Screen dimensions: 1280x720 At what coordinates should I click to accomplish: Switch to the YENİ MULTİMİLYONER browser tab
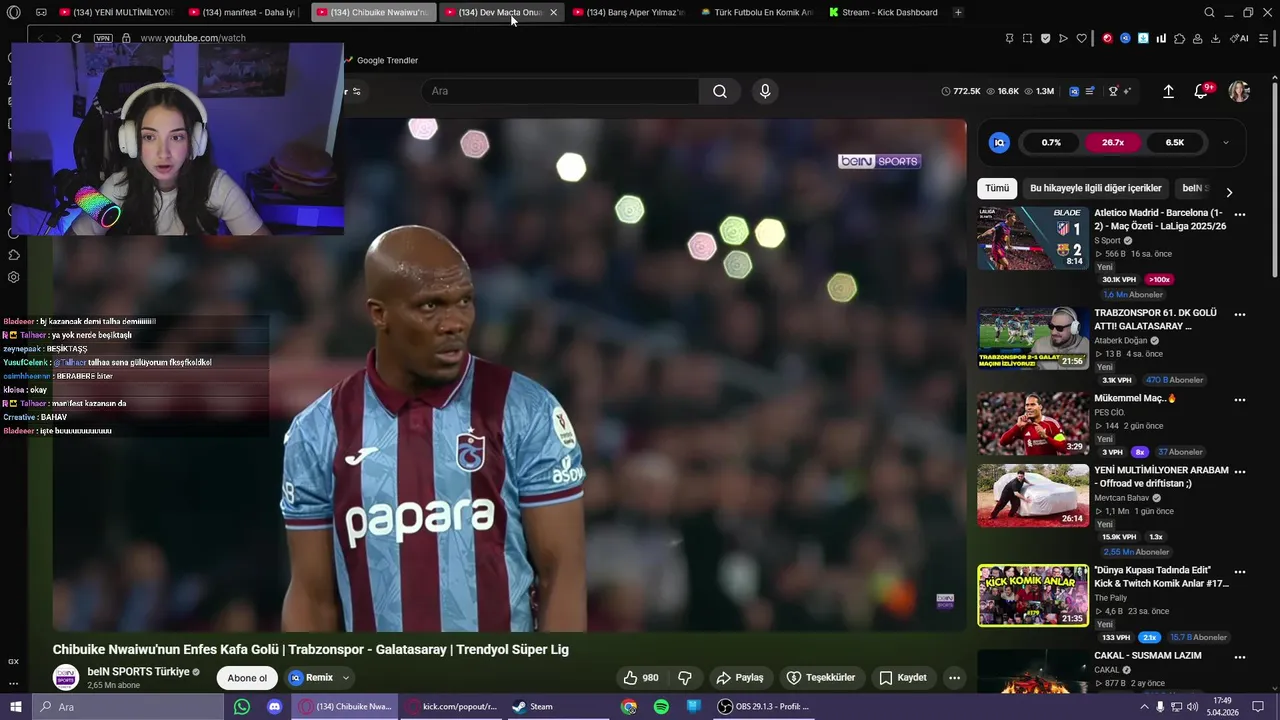tap(117, 12)
